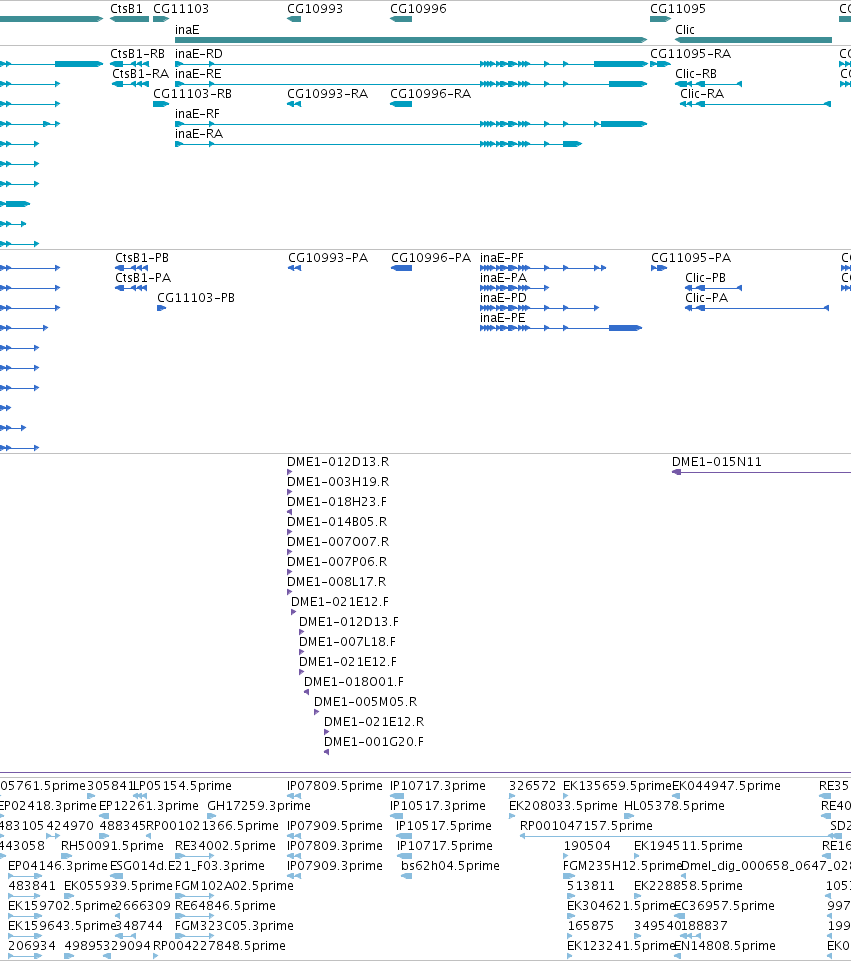851x961 pixels.
Task: Select protein label inaE-PE
Action: pos(502,317)
